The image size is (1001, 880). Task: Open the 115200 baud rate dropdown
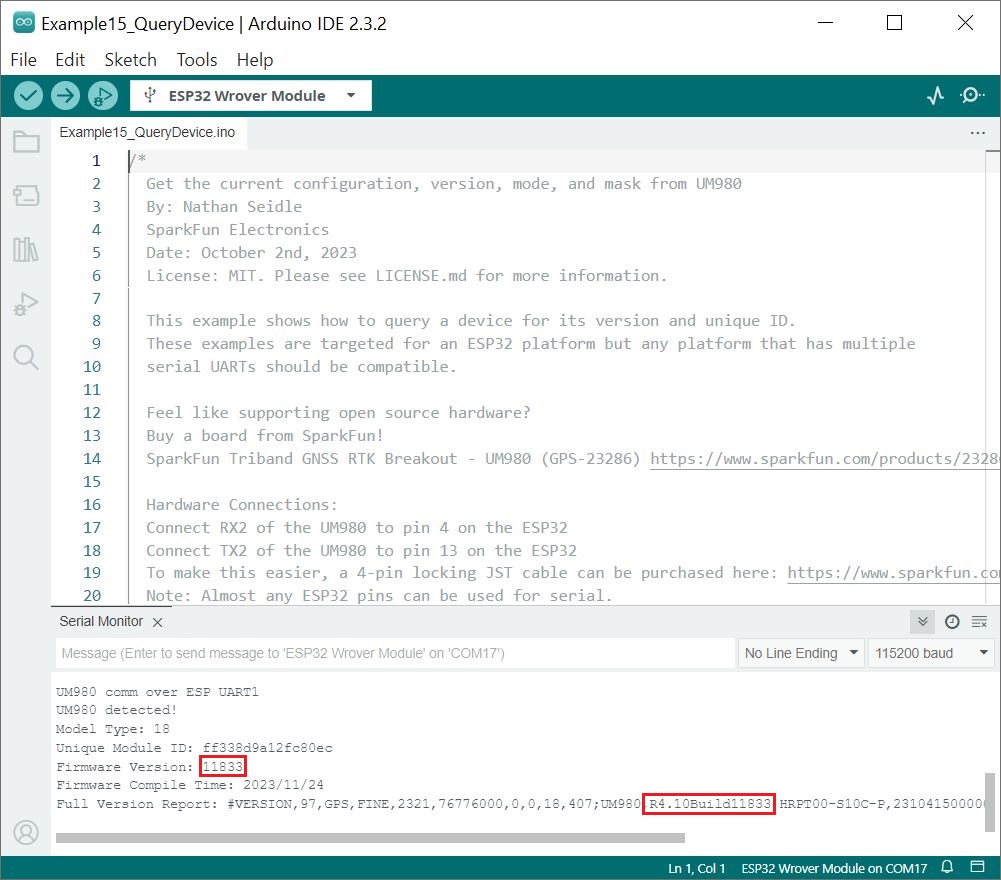(x=931, y=653)
